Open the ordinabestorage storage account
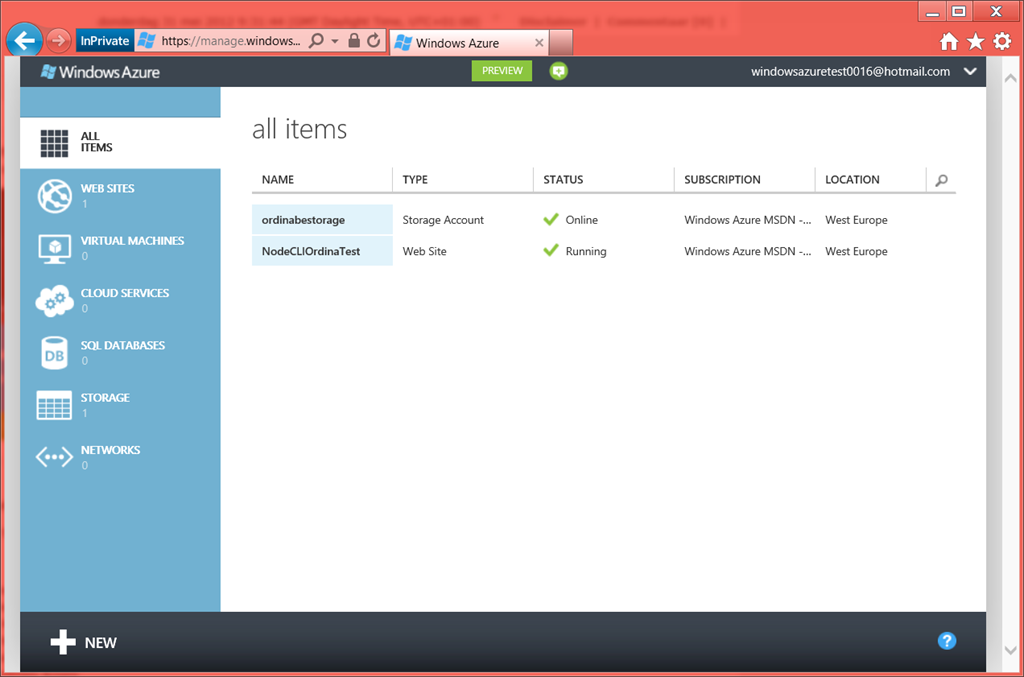Image resolution: width=1024 pixels, height=677 pixels. (x=303, y=220)
